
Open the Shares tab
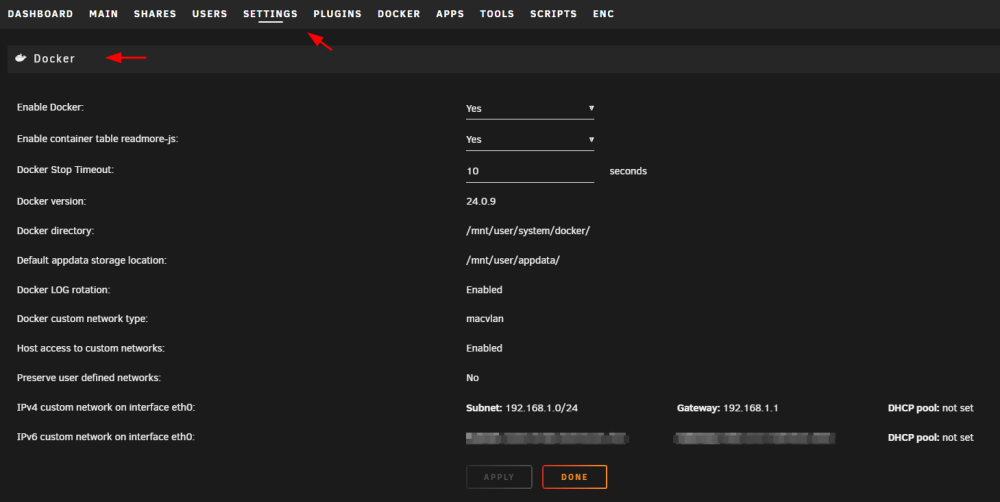coord(155,13)
